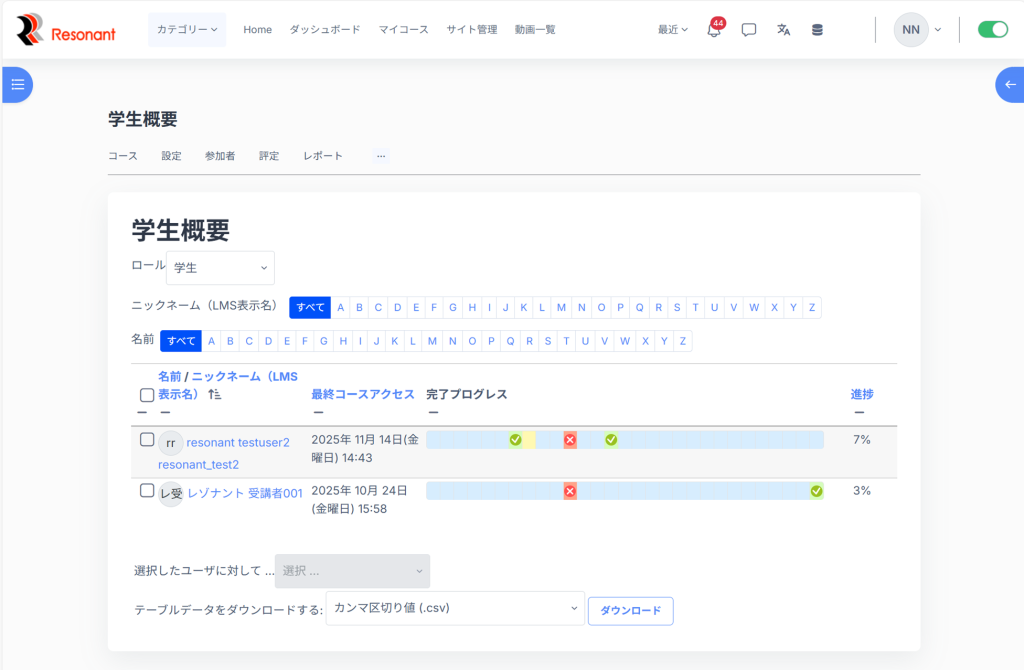This screenshot has height=670, width=1024.
Task: Click the ダウンロード button
Action: (630, 611)
